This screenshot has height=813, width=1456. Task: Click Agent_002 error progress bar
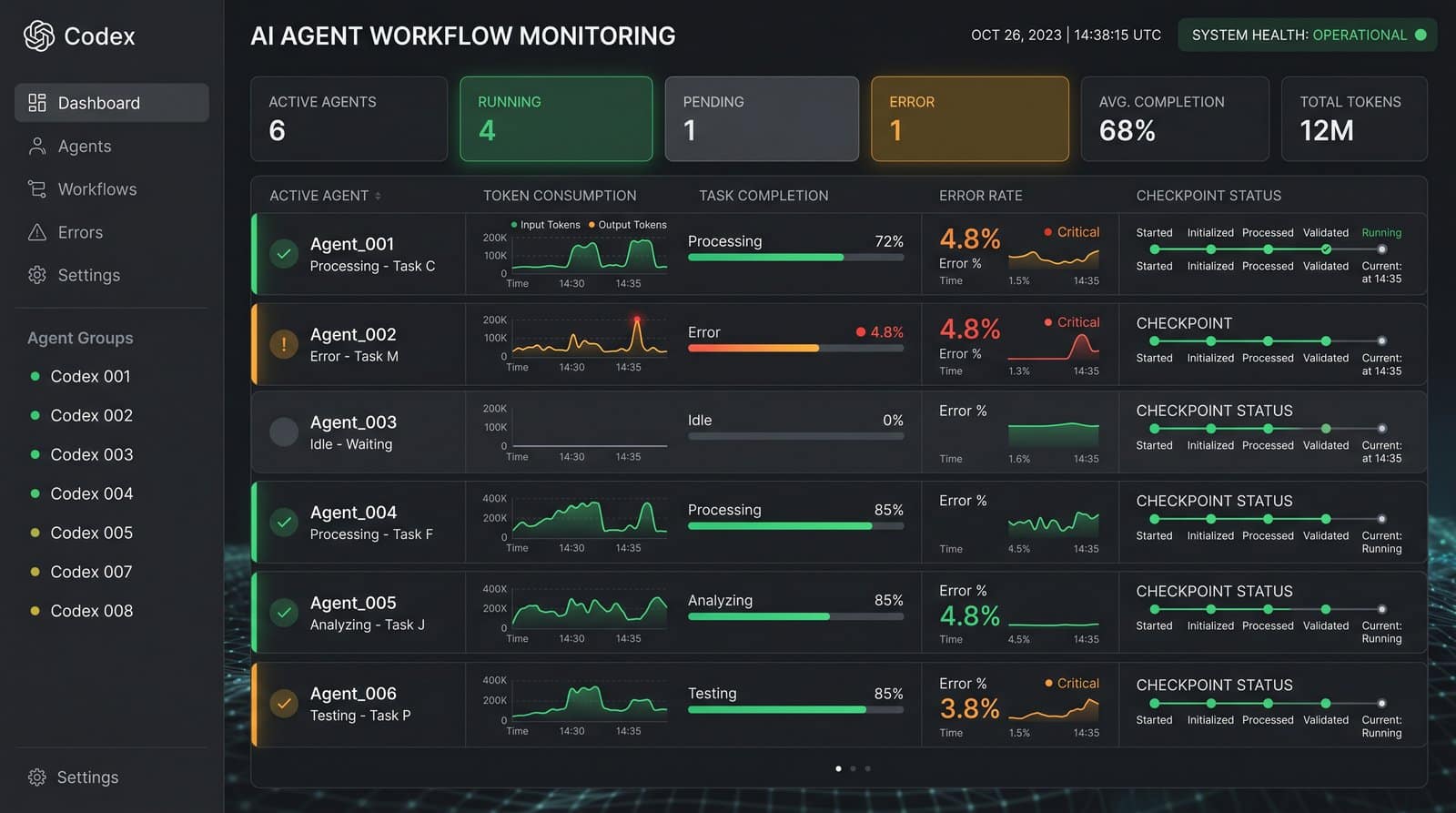click(795, 348)
